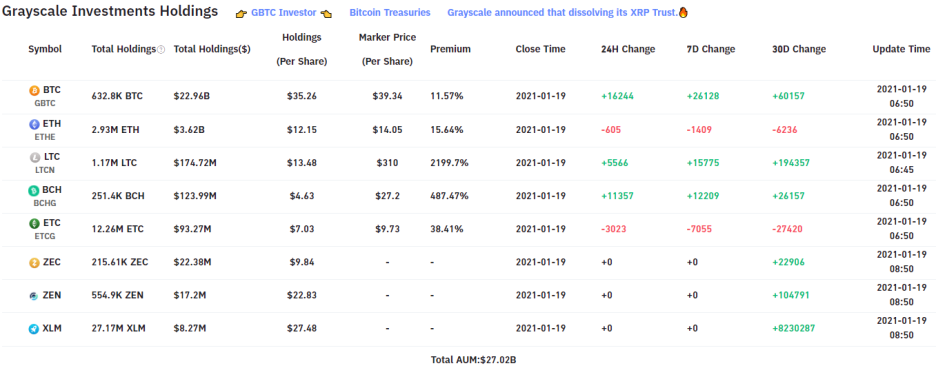The width and height of the screenshot is (936, 368).
Task: Select the ETCG ticker label
Action: (x=45, y=236)
